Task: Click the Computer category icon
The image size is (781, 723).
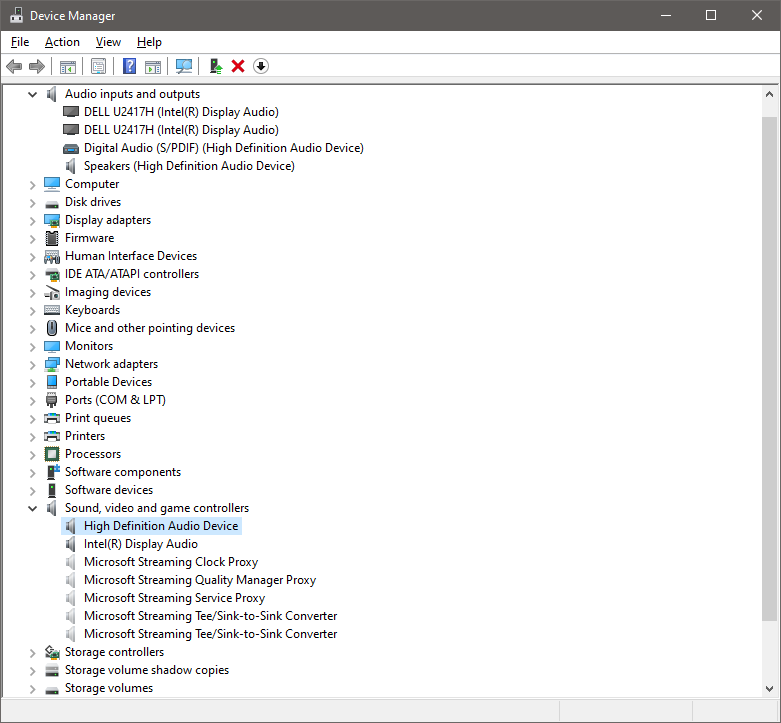Action: pyautogui.click(x=52, y=184)
